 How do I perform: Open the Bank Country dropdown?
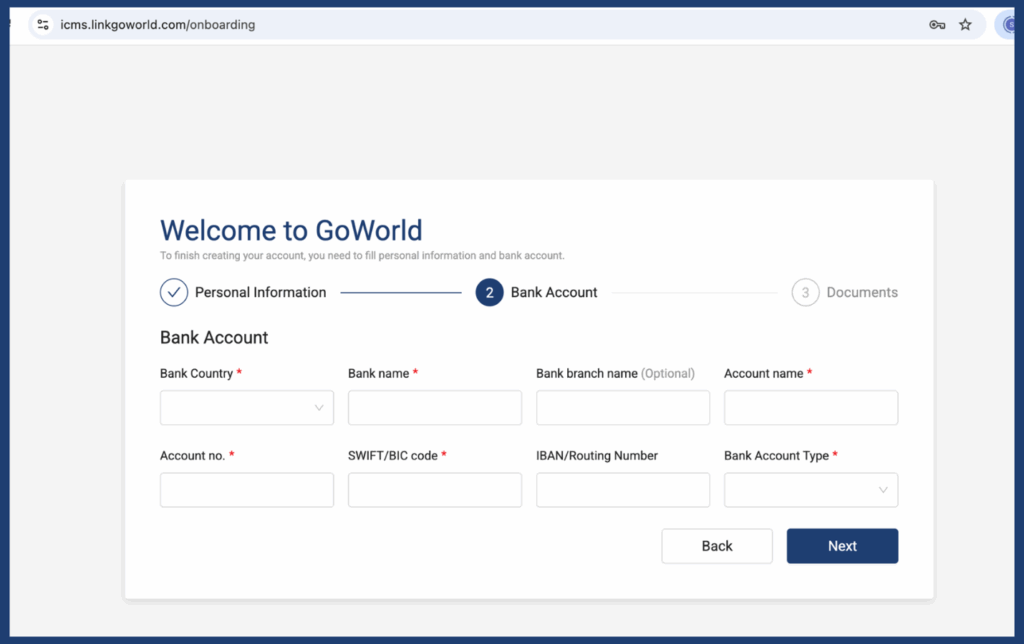(x=246, y=408)
